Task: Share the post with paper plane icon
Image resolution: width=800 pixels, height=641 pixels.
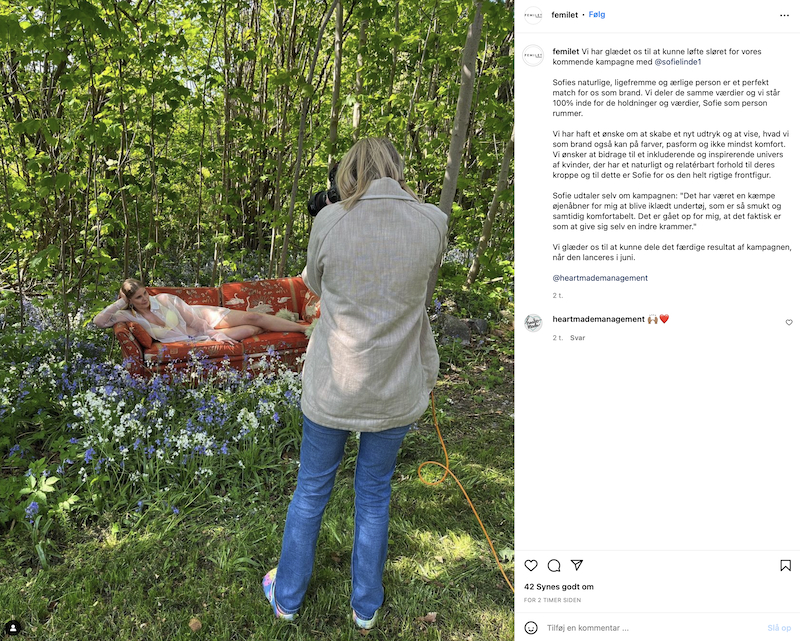Action: coord(577,565)
